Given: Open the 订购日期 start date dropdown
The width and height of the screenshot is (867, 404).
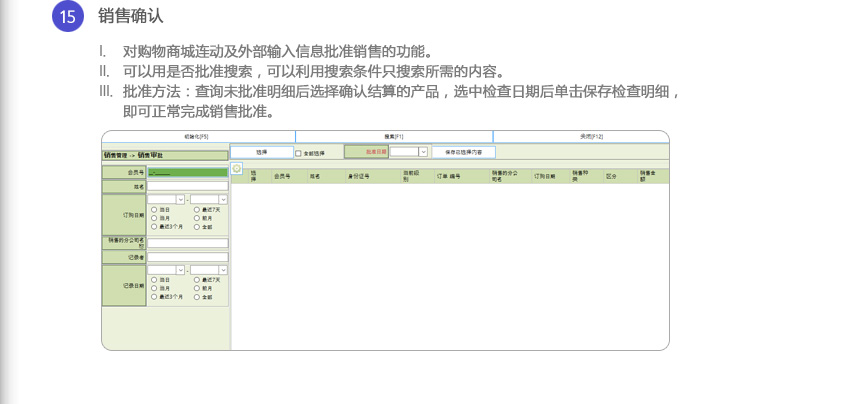Looking at the screenshot, I should pyautogui.click(x=181, y=199).
